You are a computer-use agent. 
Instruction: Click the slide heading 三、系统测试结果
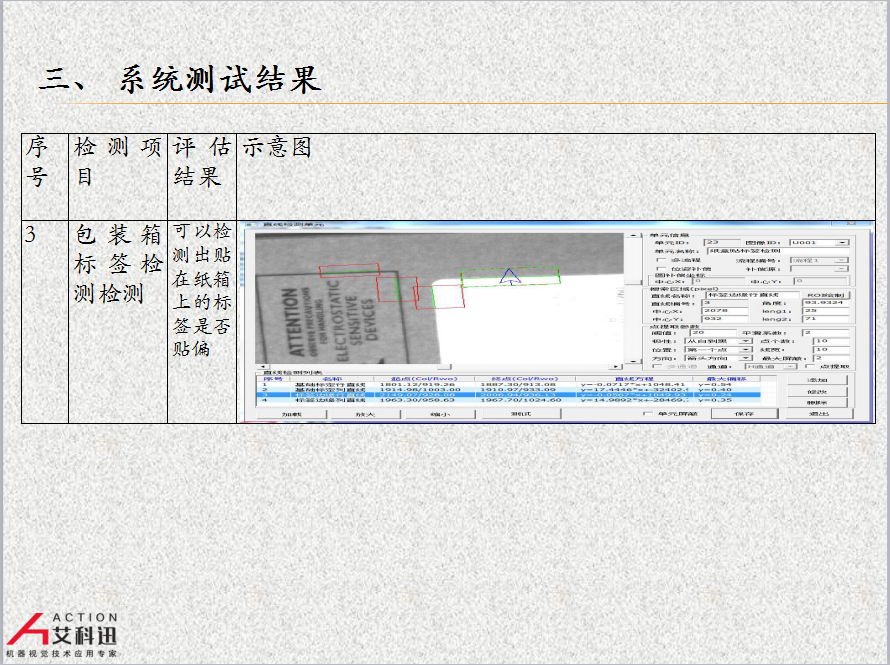point(182,79)
